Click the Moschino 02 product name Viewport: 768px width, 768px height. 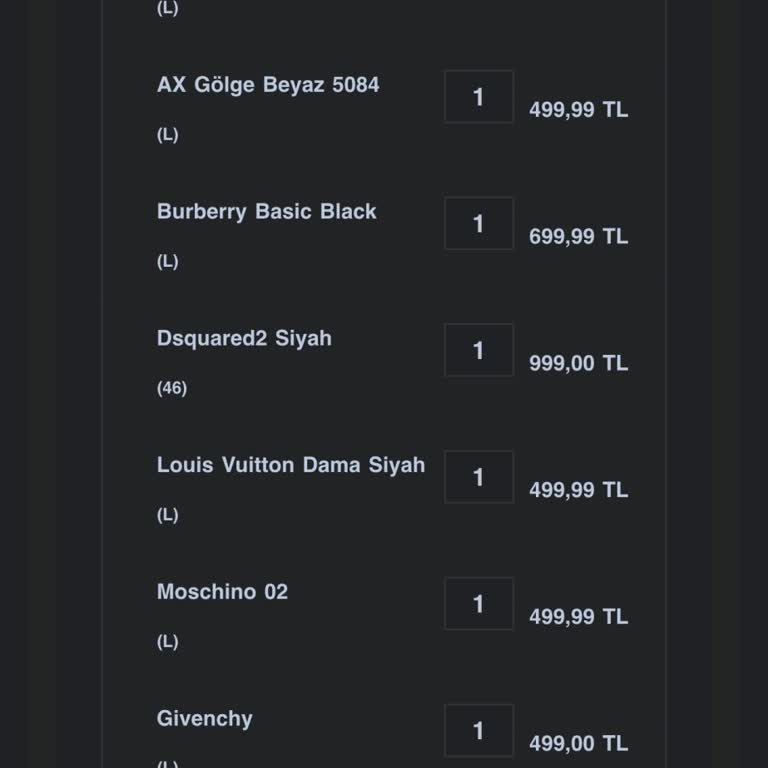click(222, 592)
